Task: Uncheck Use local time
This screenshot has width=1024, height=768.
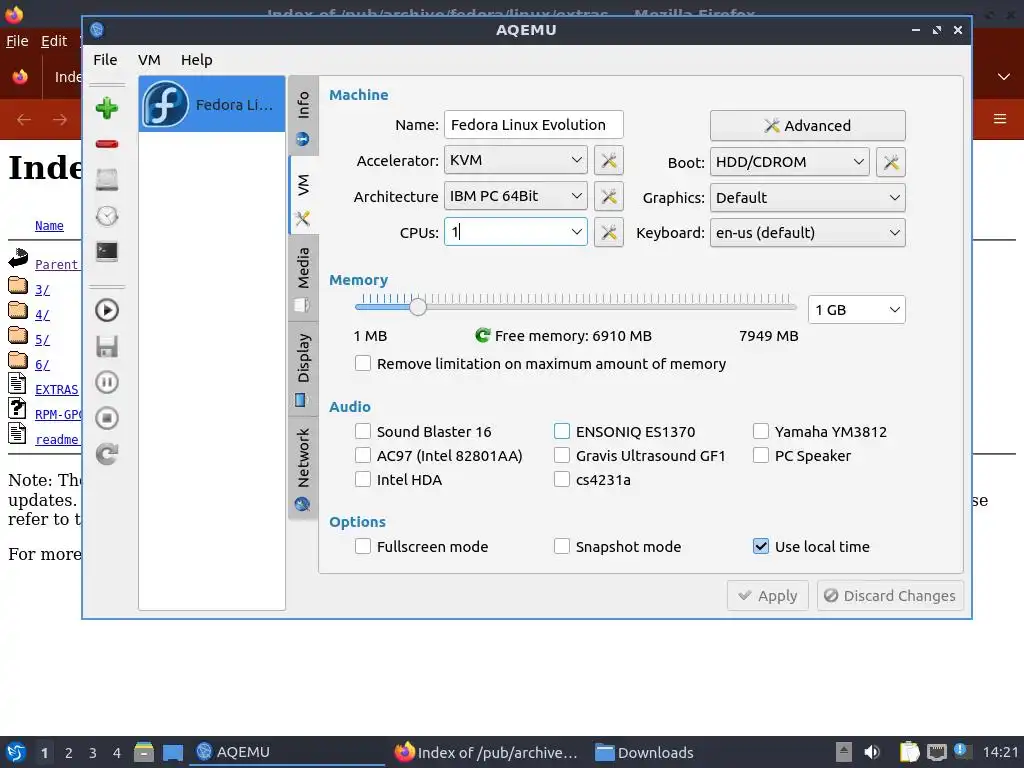Action: (761, 546)
